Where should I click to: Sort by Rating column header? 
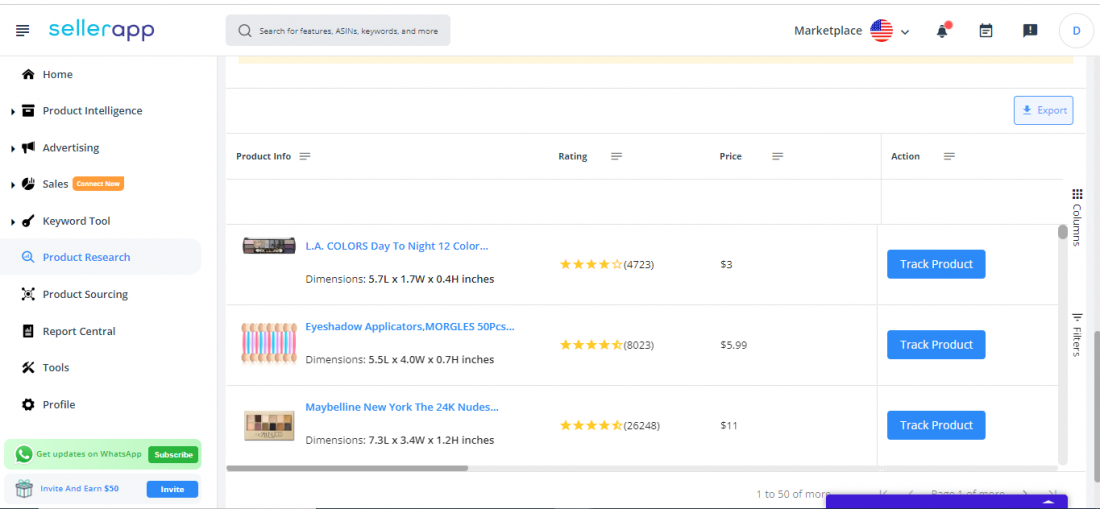(x=572, y=156)
